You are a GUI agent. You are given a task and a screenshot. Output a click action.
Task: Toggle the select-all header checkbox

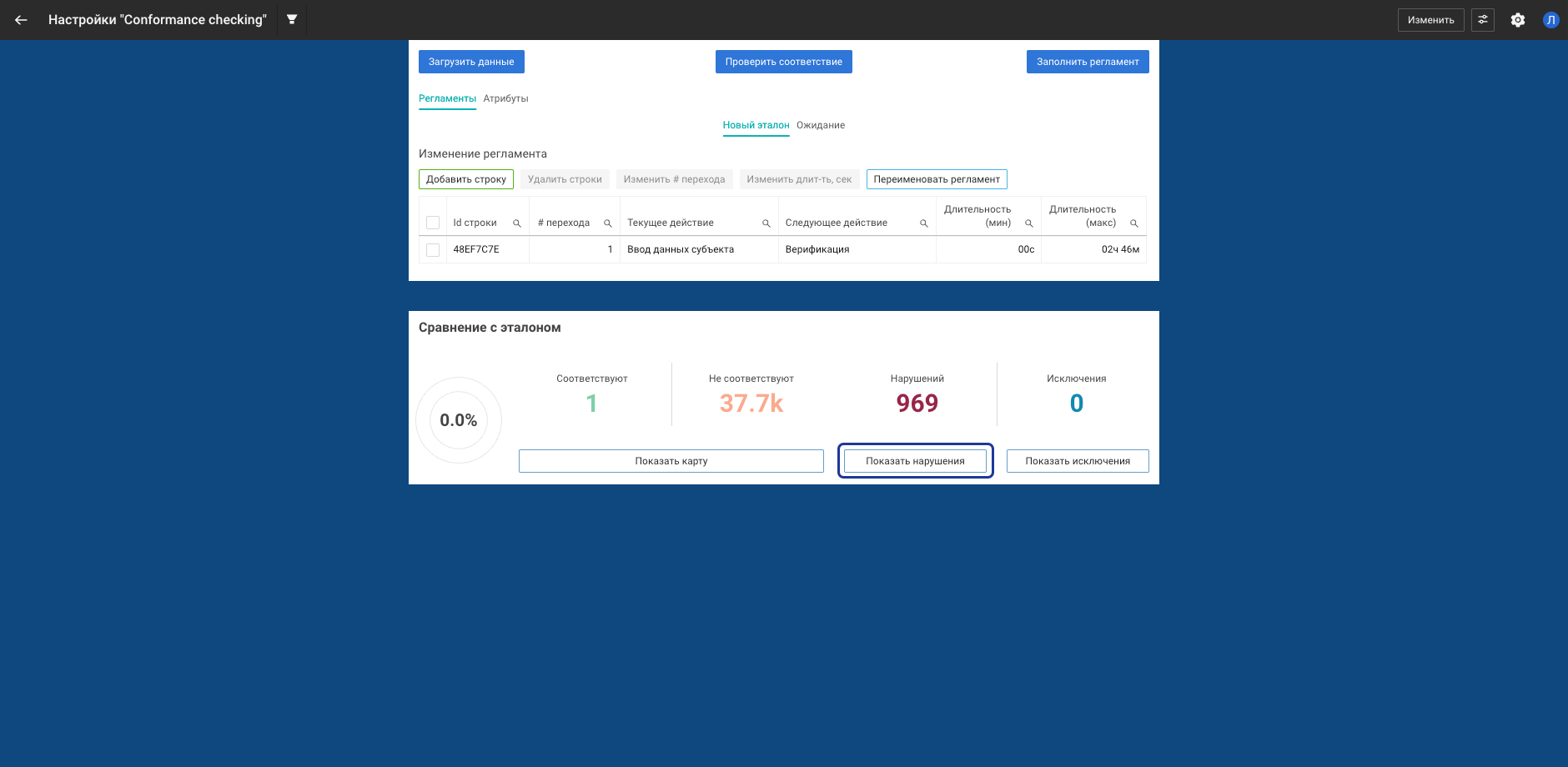433,223
